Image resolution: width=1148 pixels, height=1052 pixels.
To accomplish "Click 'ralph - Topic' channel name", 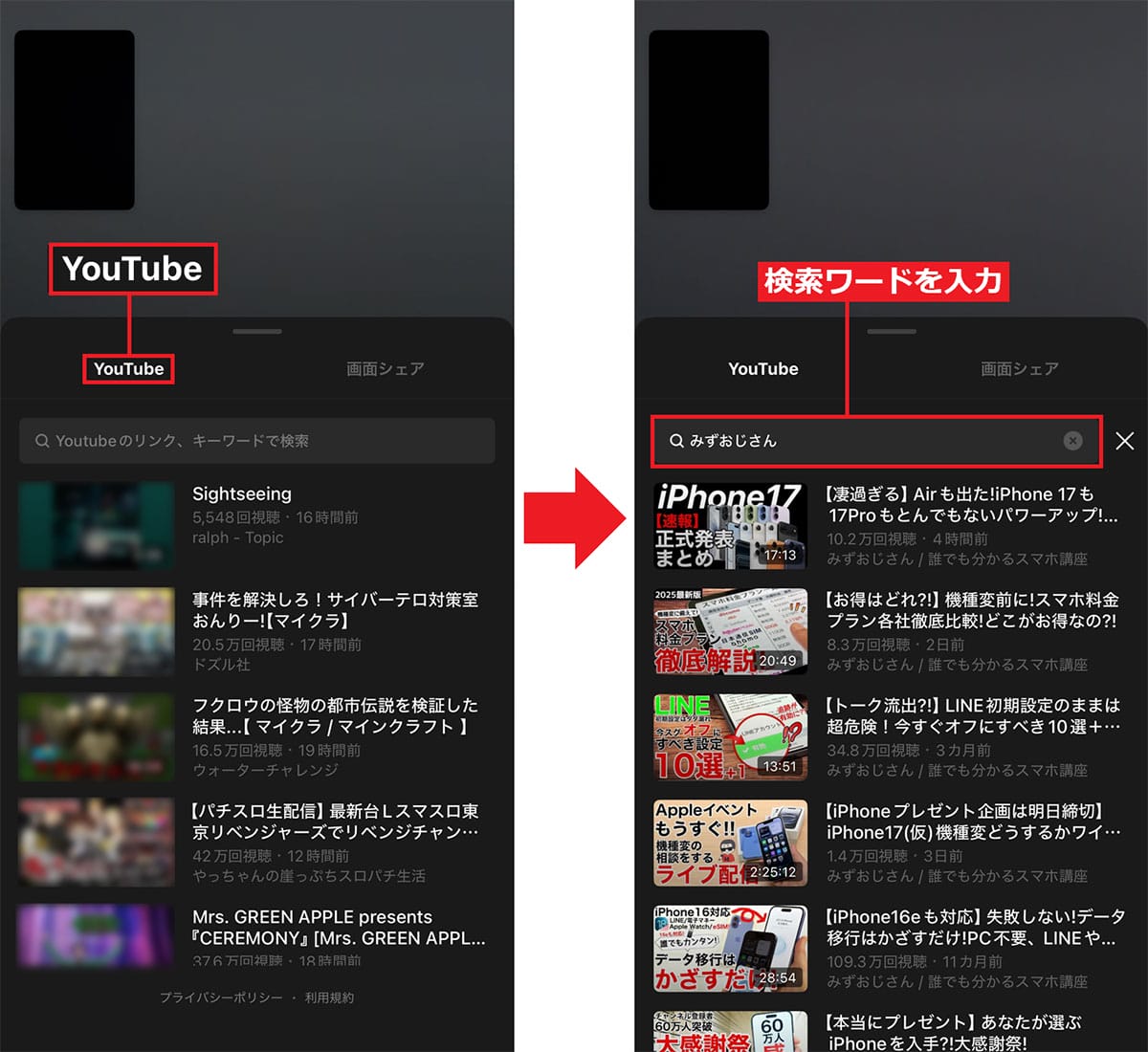I will point(238,538).
